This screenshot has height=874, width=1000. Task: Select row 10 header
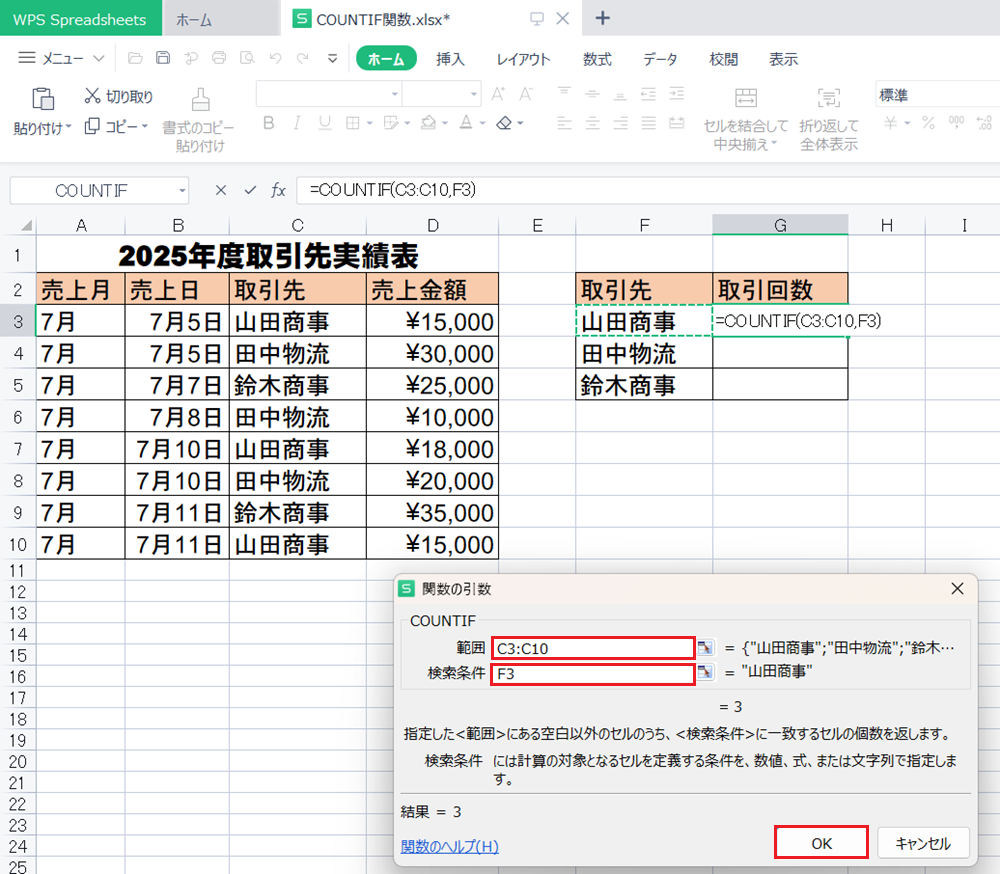[18, 544]
